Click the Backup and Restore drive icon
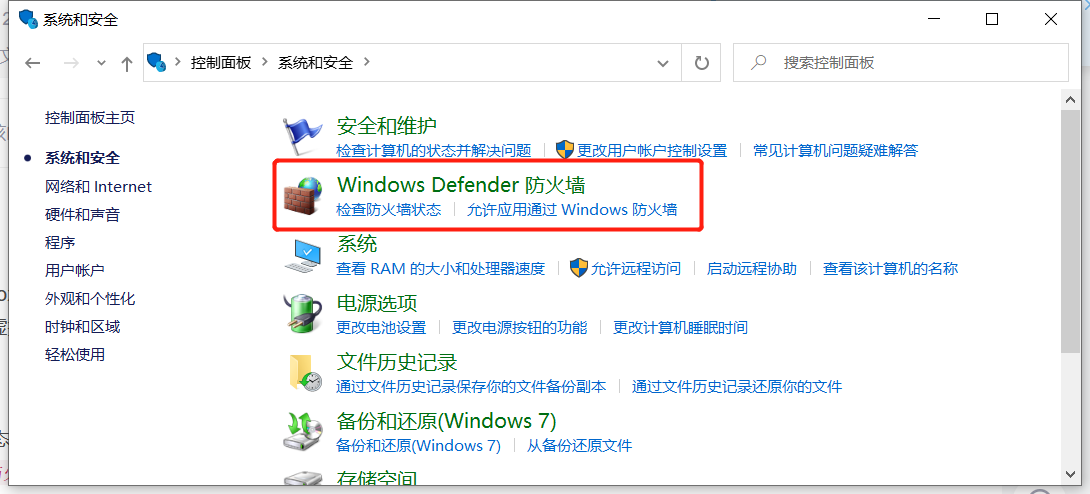The image size is (1090, 494). [303, 433]
